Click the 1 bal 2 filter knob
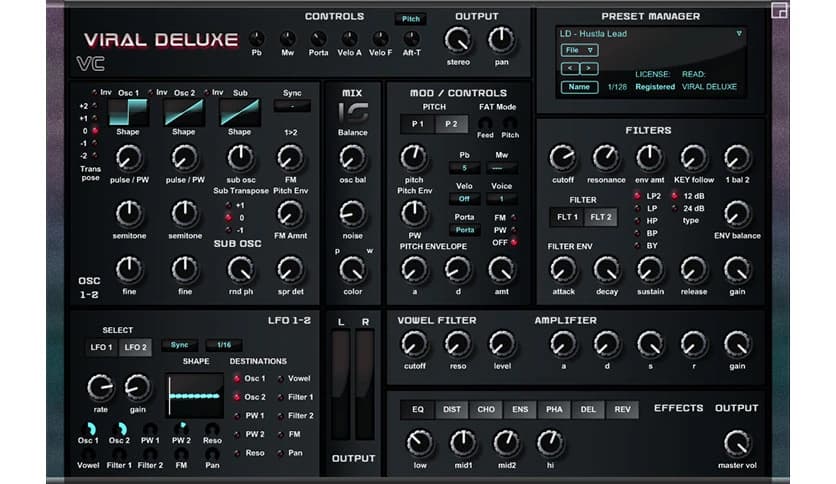Image resolution: width=836 pixels, height=484 pixels. tap(737, 158)
